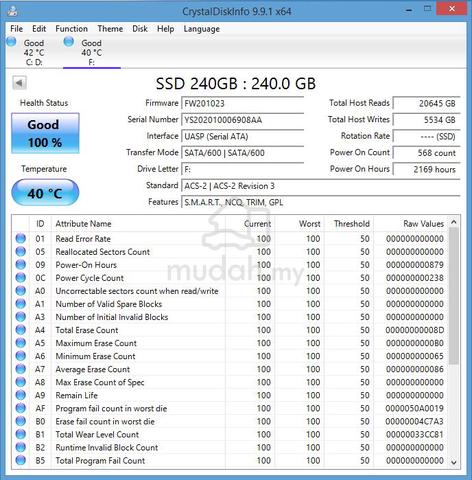The height and width of the screenshot is (480, 472).
Task: Open the Language menu
Action: pyautogui.click(x=201, y=29)
